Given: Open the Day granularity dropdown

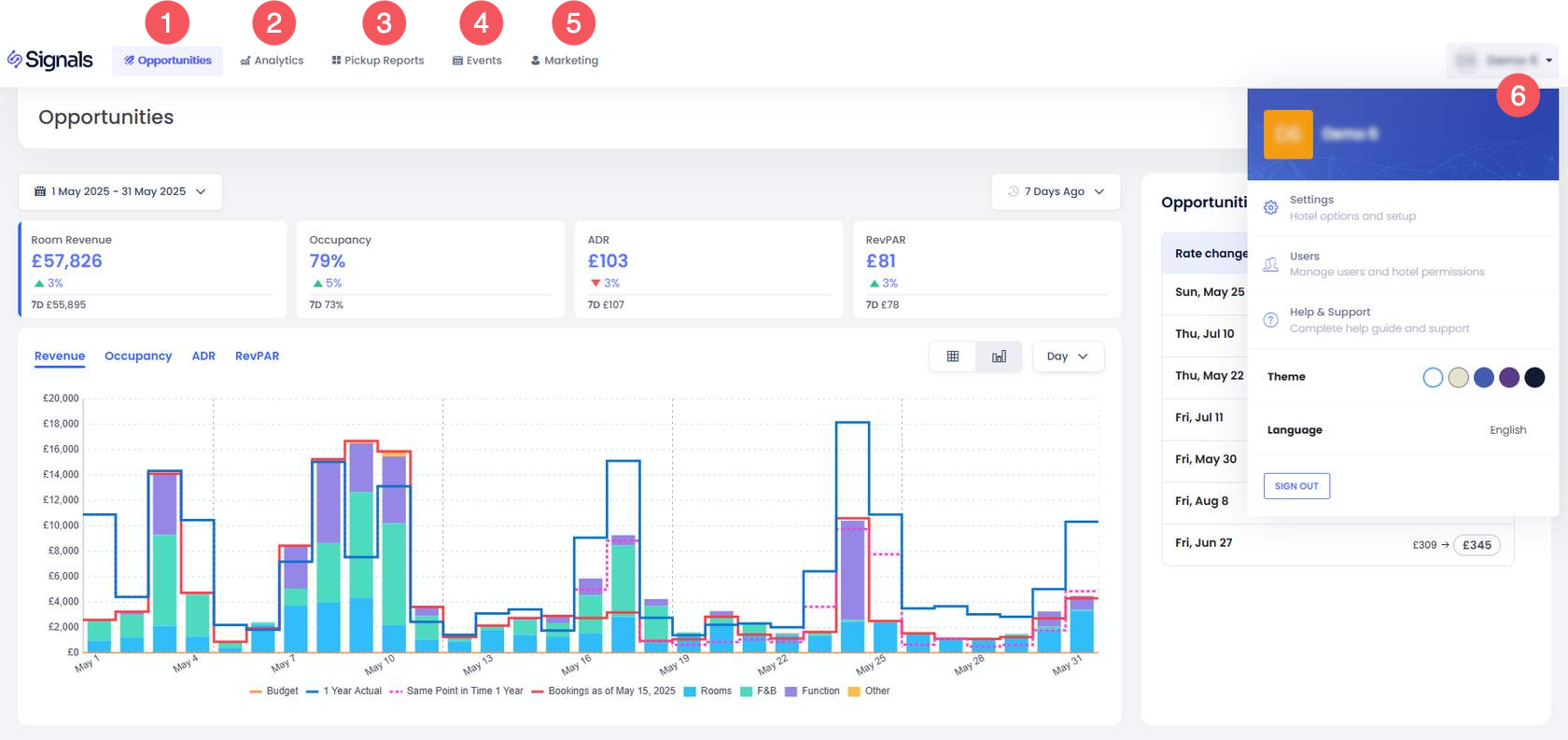Looking at the screenshot, I should click(x=1068, y=356).
